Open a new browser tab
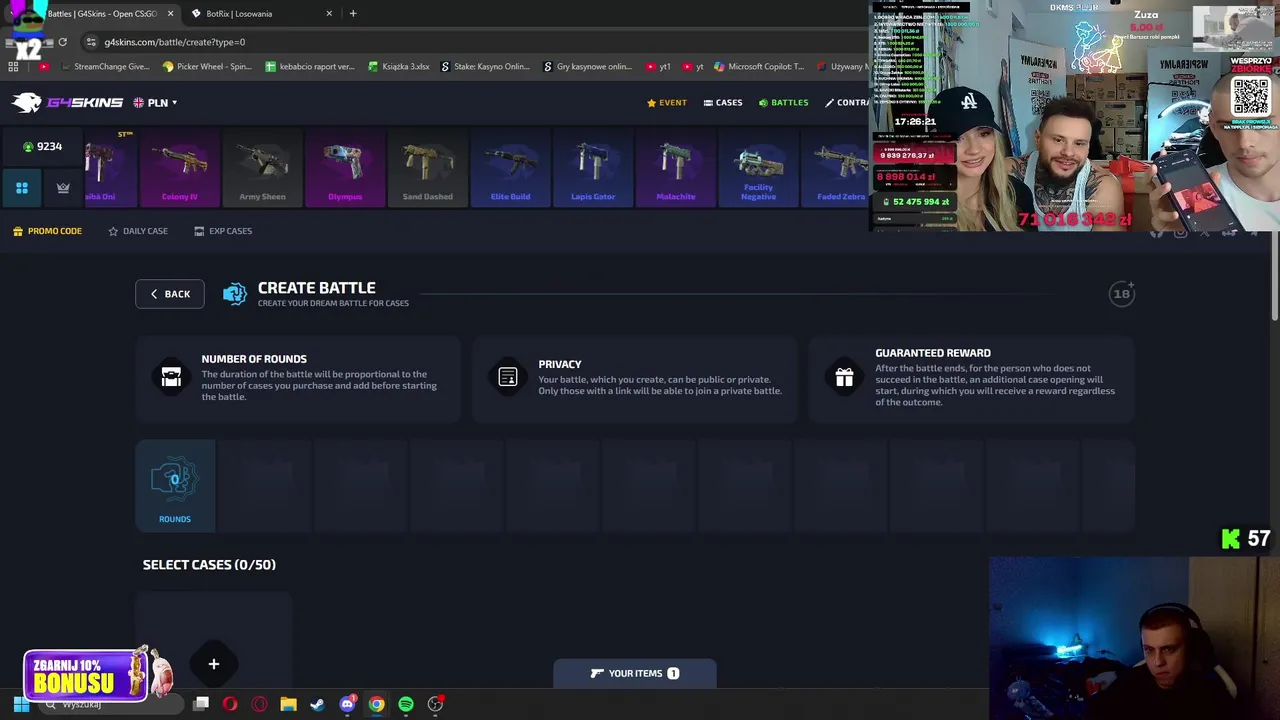The image size is (1280, 720). [x=353, y=13]
